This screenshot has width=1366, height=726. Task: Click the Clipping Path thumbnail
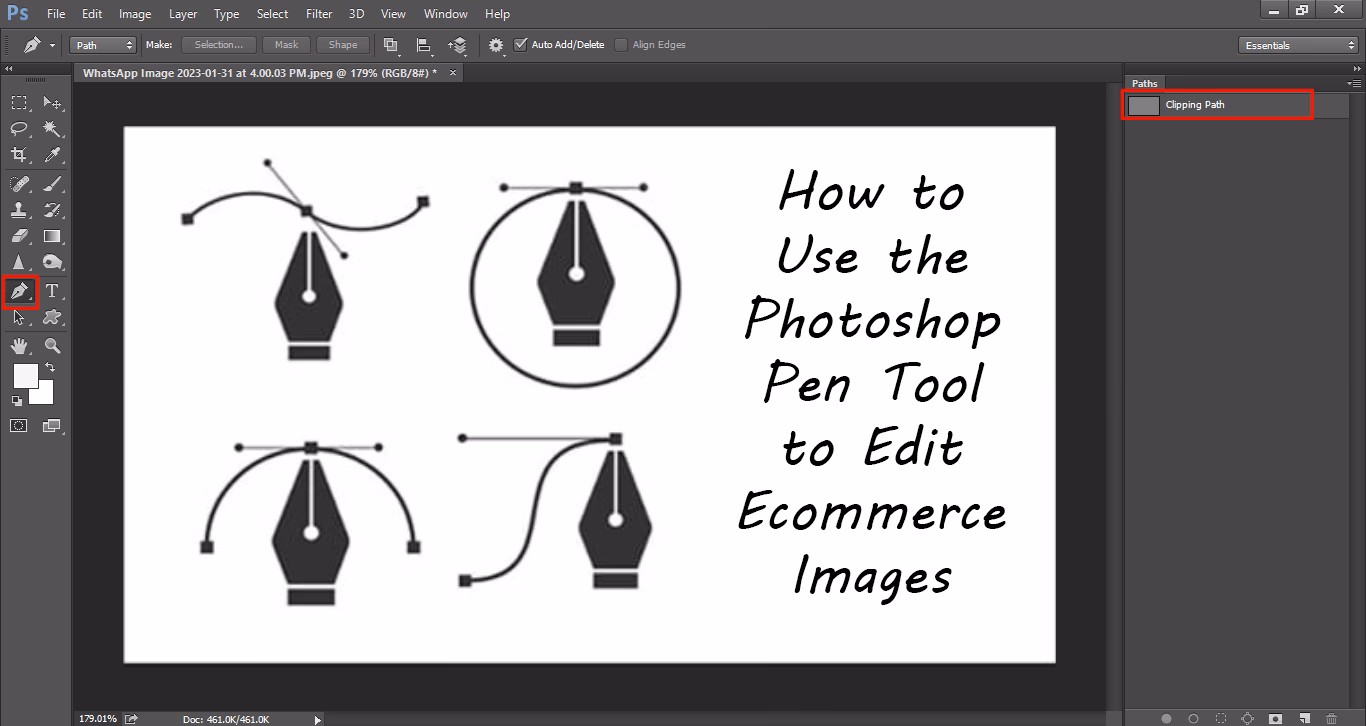(1142, 105)
